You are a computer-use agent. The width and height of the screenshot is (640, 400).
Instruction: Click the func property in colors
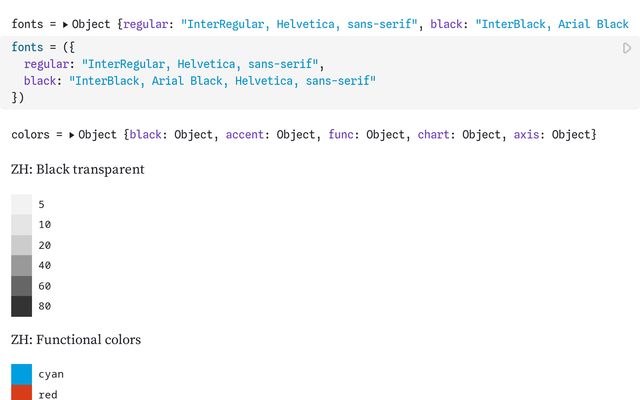[x=341, y=135]
